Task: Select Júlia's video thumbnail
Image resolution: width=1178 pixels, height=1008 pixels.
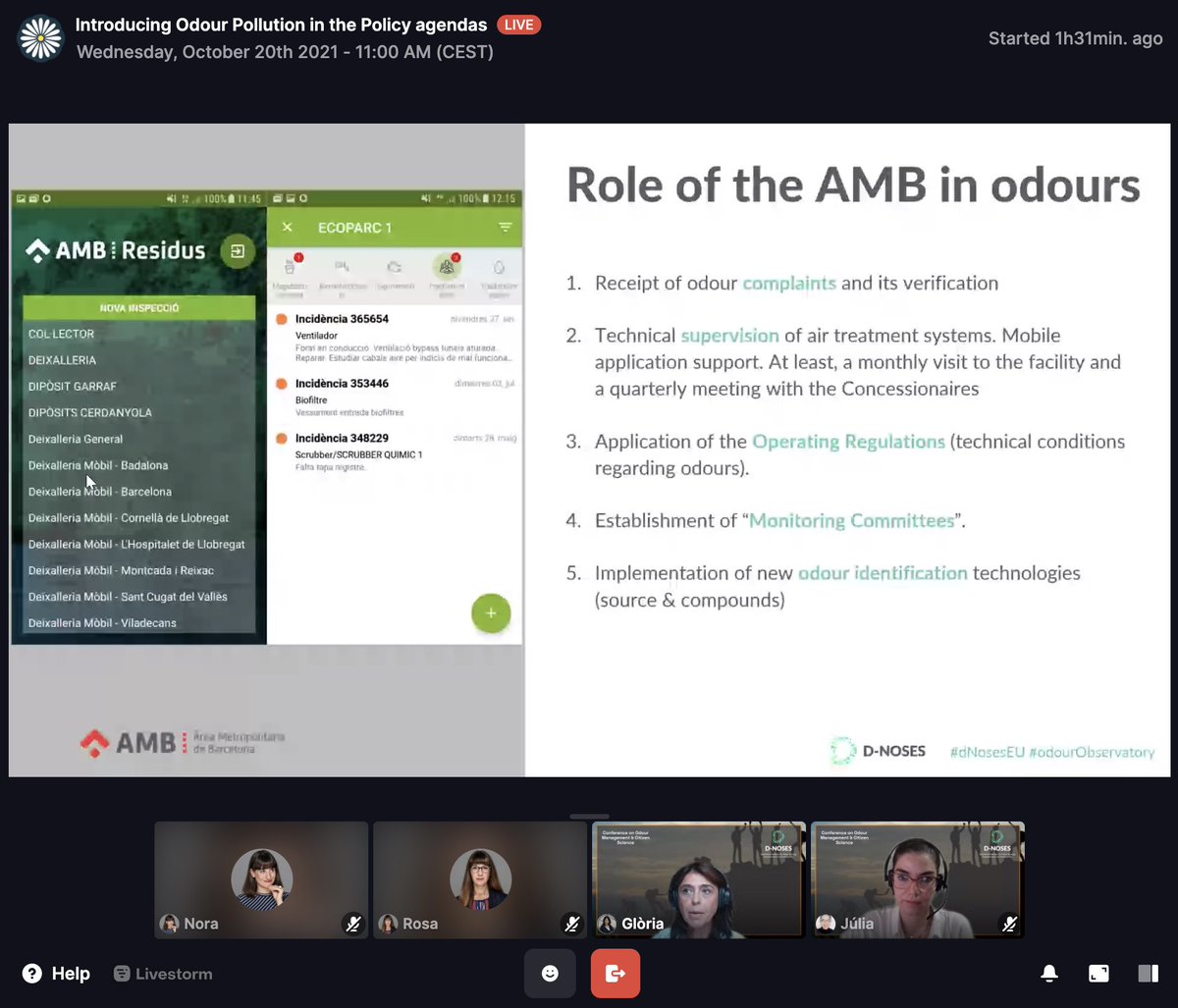Action: pyautogui.click(x=918, y=879)
